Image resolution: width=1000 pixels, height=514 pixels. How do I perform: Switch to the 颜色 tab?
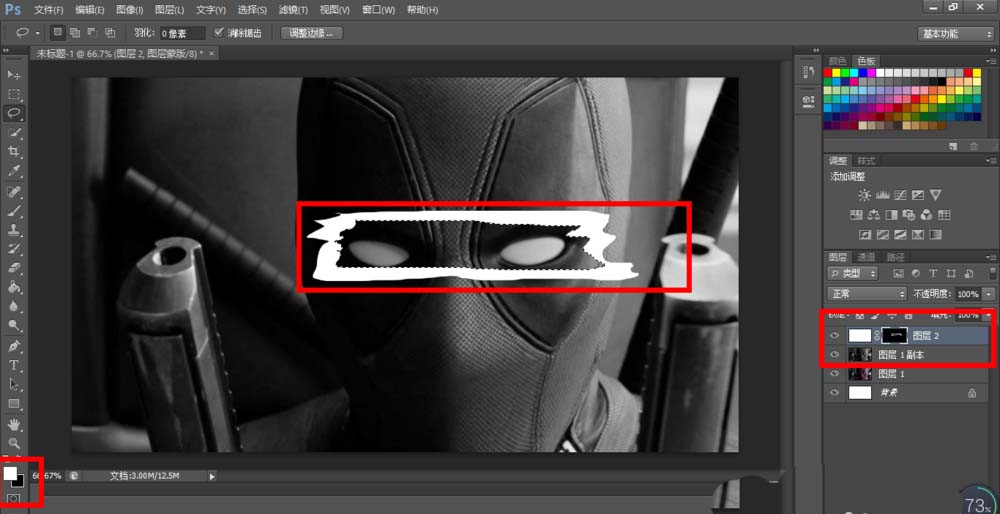tap(837, 61)
